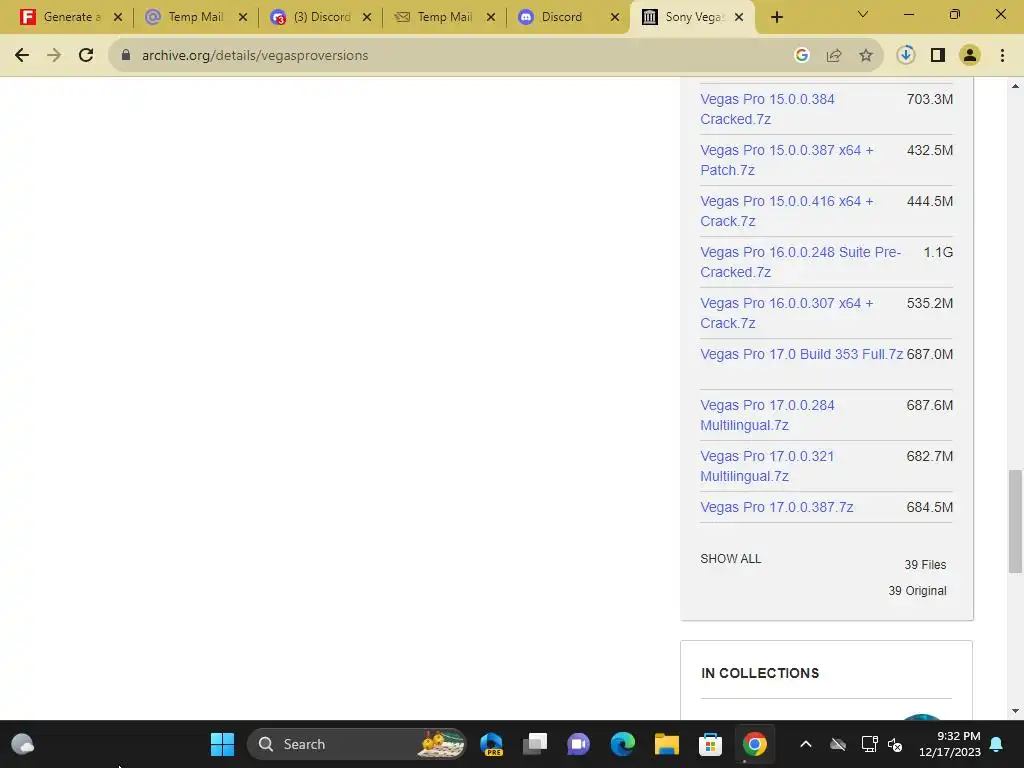Open the Chrome profile avatar

click(x=970, y=56)
